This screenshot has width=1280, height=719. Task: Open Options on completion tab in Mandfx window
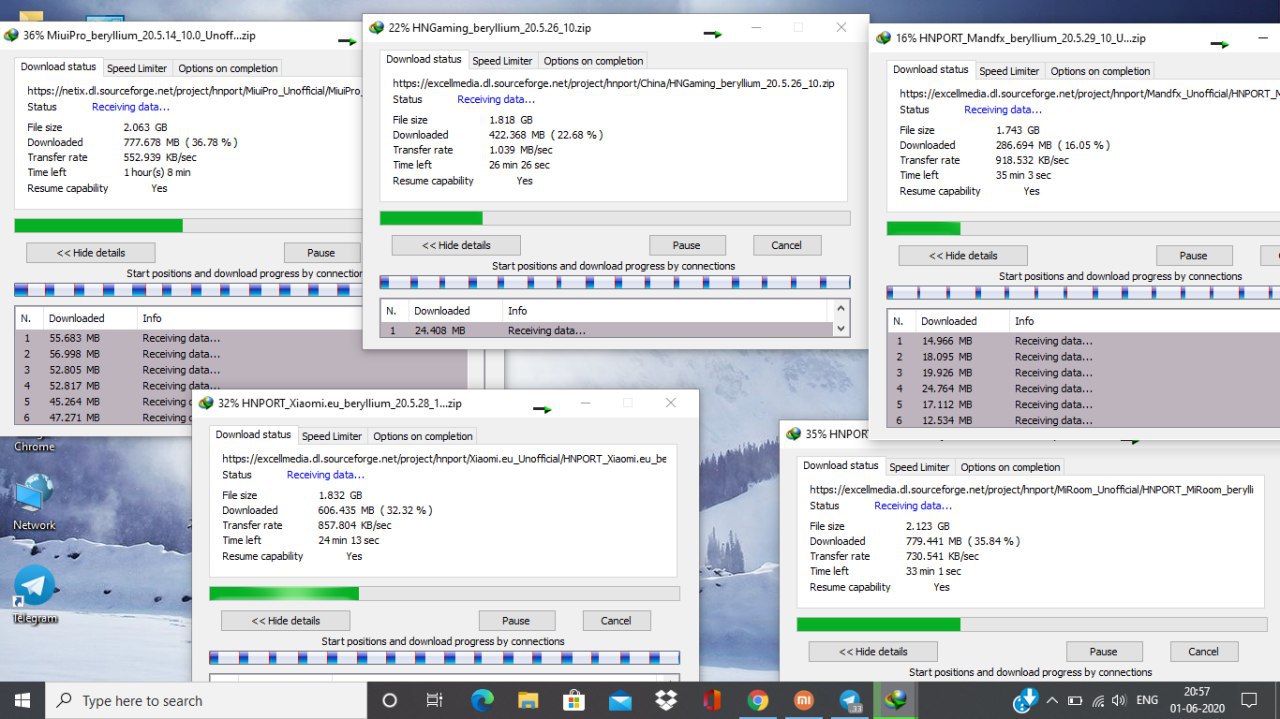[1100, 71]
